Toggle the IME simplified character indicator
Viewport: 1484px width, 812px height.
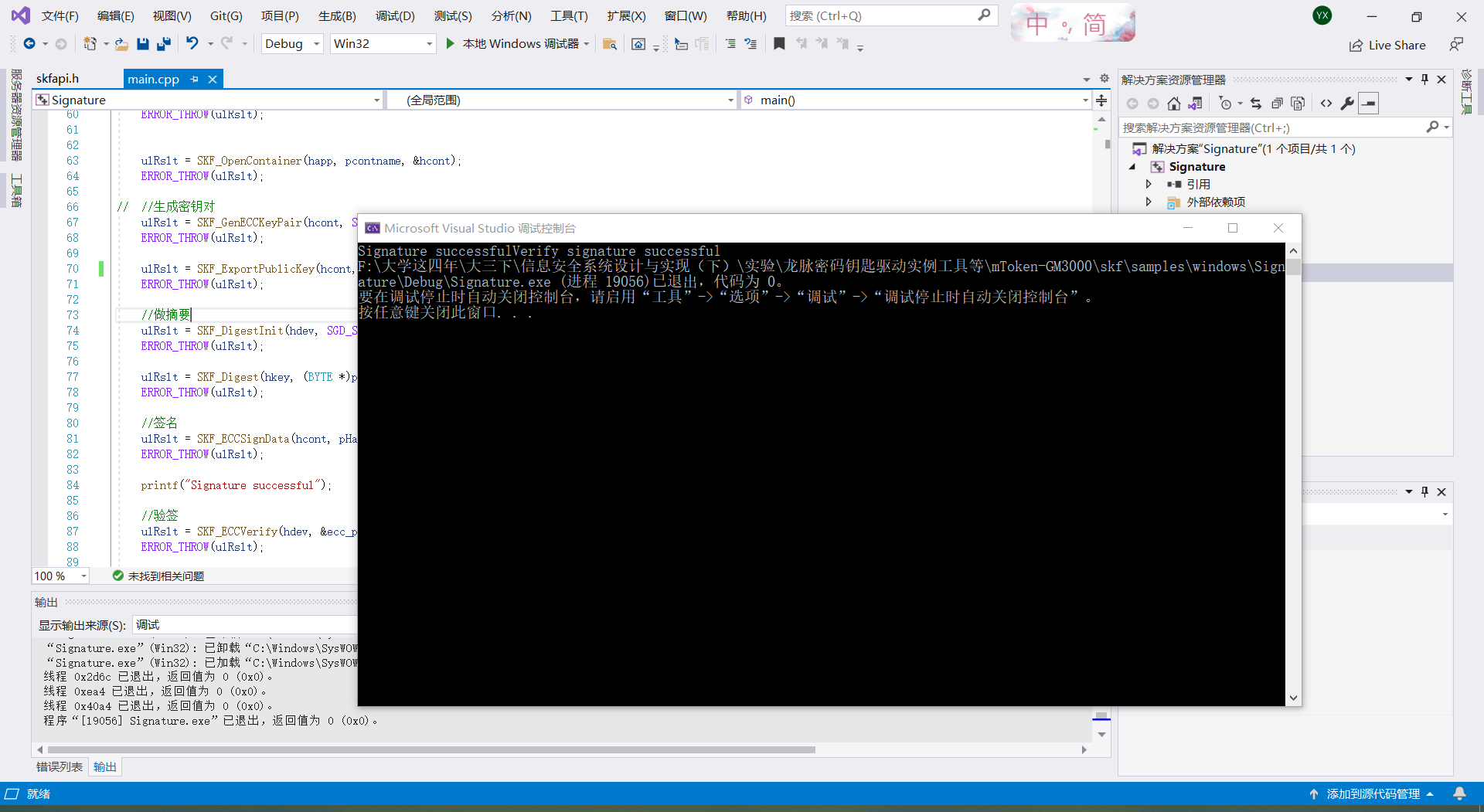pyautogui.click(x=1094, y=24)
